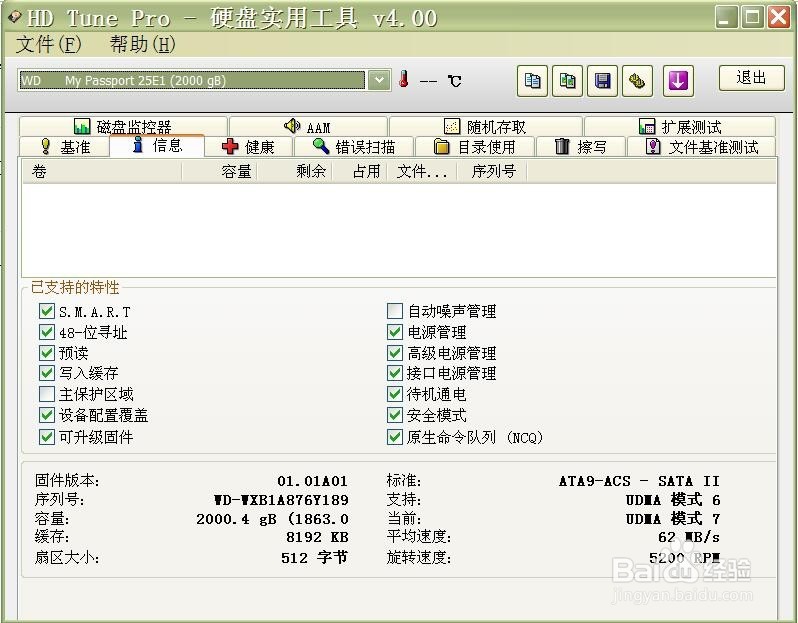
Task: Toggle the 电源管理 checkbox
Action: pyautogui.click(x=395, y=332)
